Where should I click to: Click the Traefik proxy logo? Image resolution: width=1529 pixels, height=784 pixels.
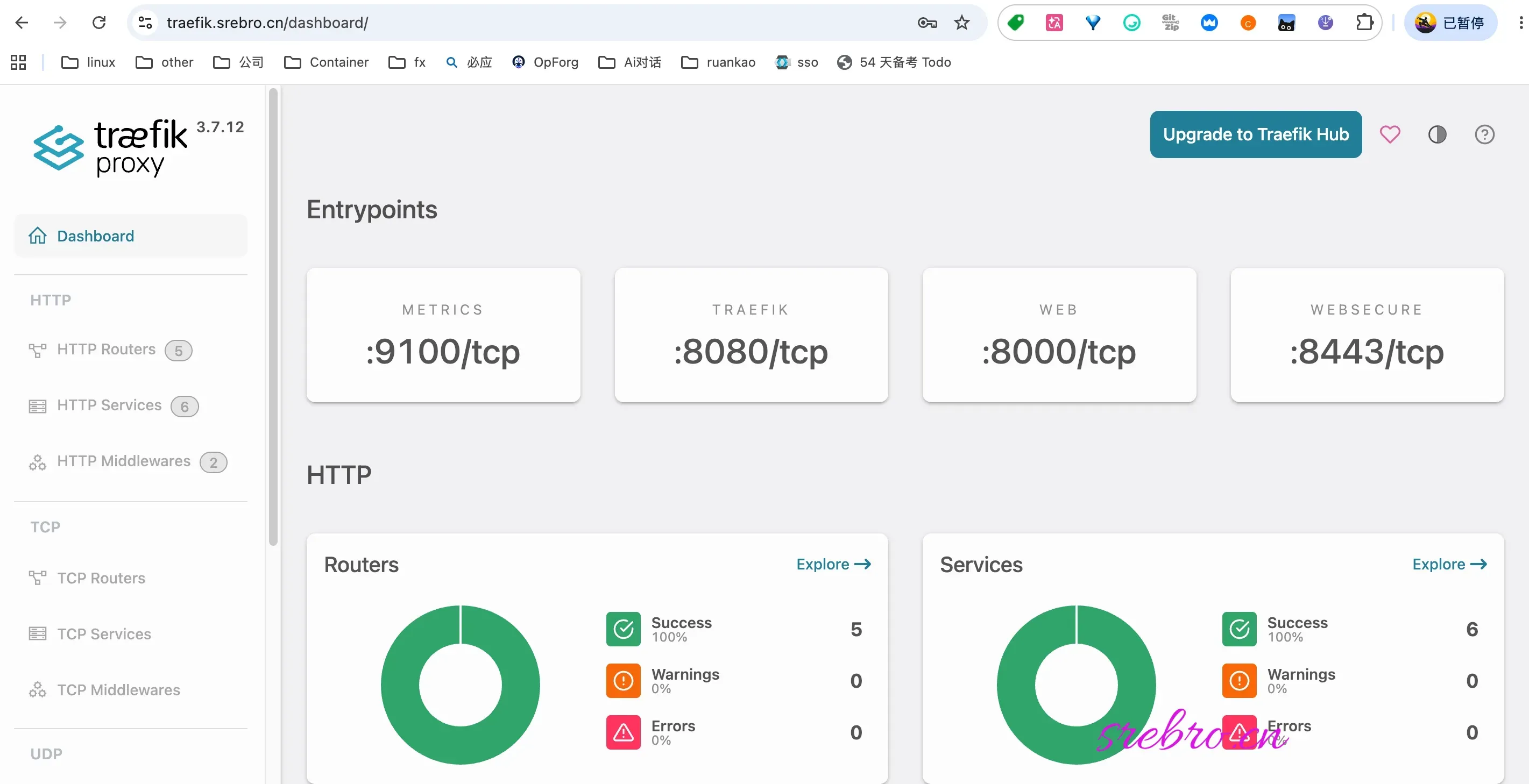pyautogui.click(x=110, y=148)
